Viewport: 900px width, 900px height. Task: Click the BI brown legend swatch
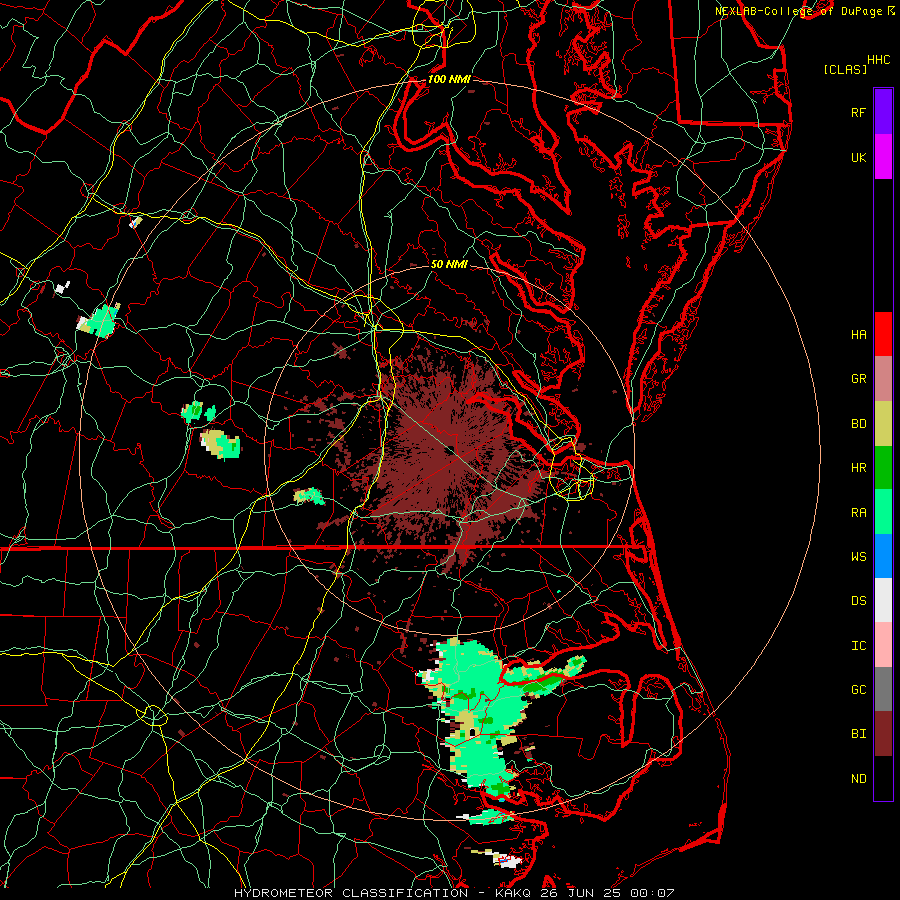coord(883,734)
